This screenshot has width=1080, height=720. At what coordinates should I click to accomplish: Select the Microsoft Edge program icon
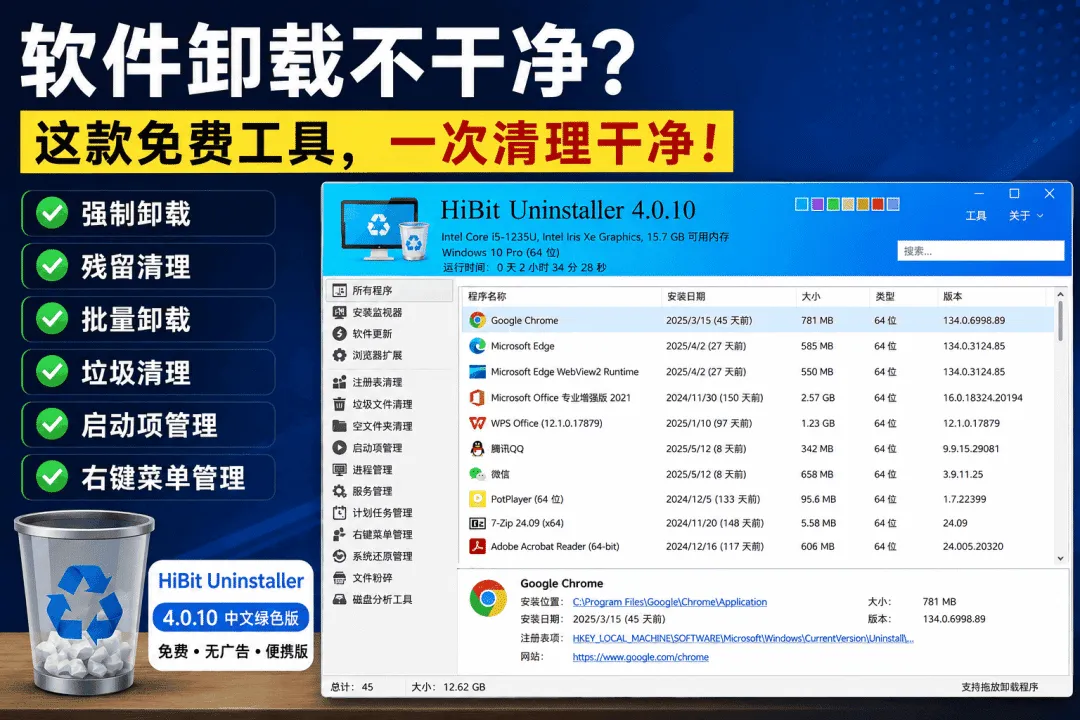click(477, 346)
